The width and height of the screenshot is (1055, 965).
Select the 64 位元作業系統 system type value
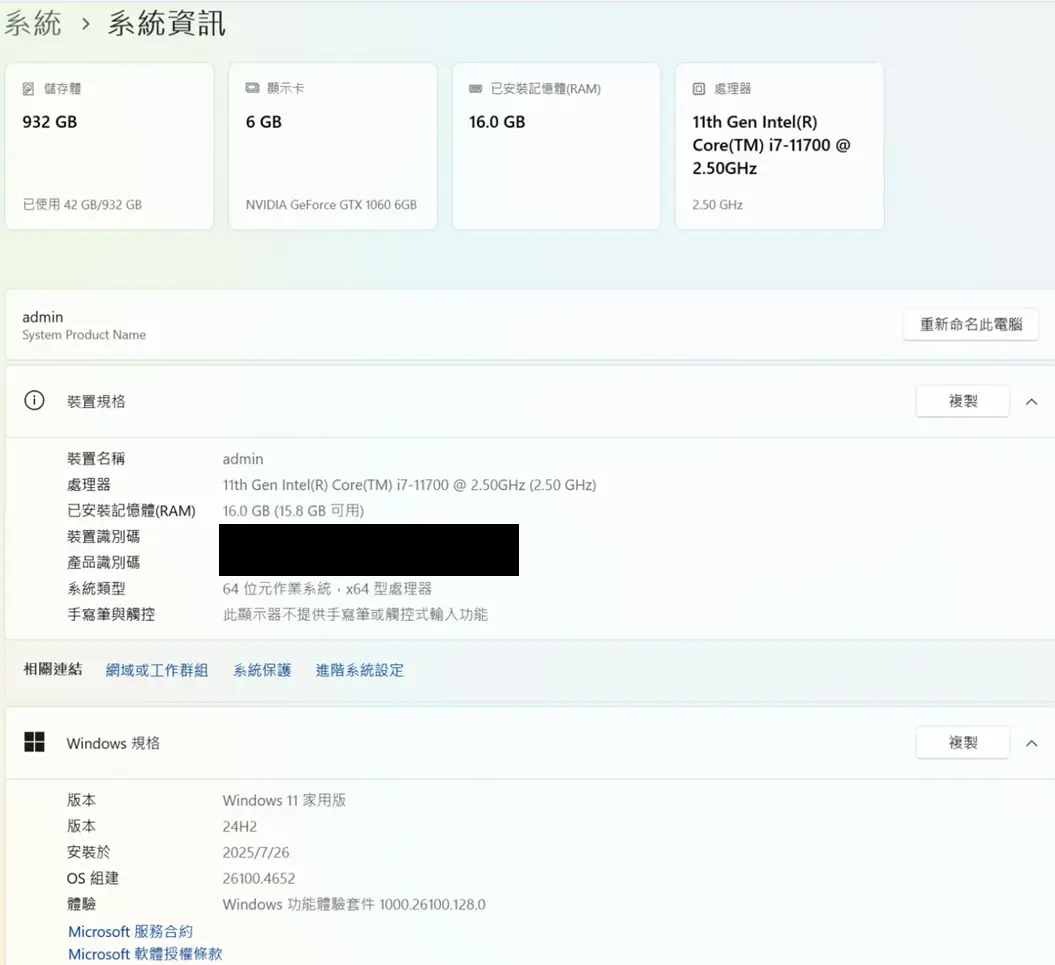(328, 589)
